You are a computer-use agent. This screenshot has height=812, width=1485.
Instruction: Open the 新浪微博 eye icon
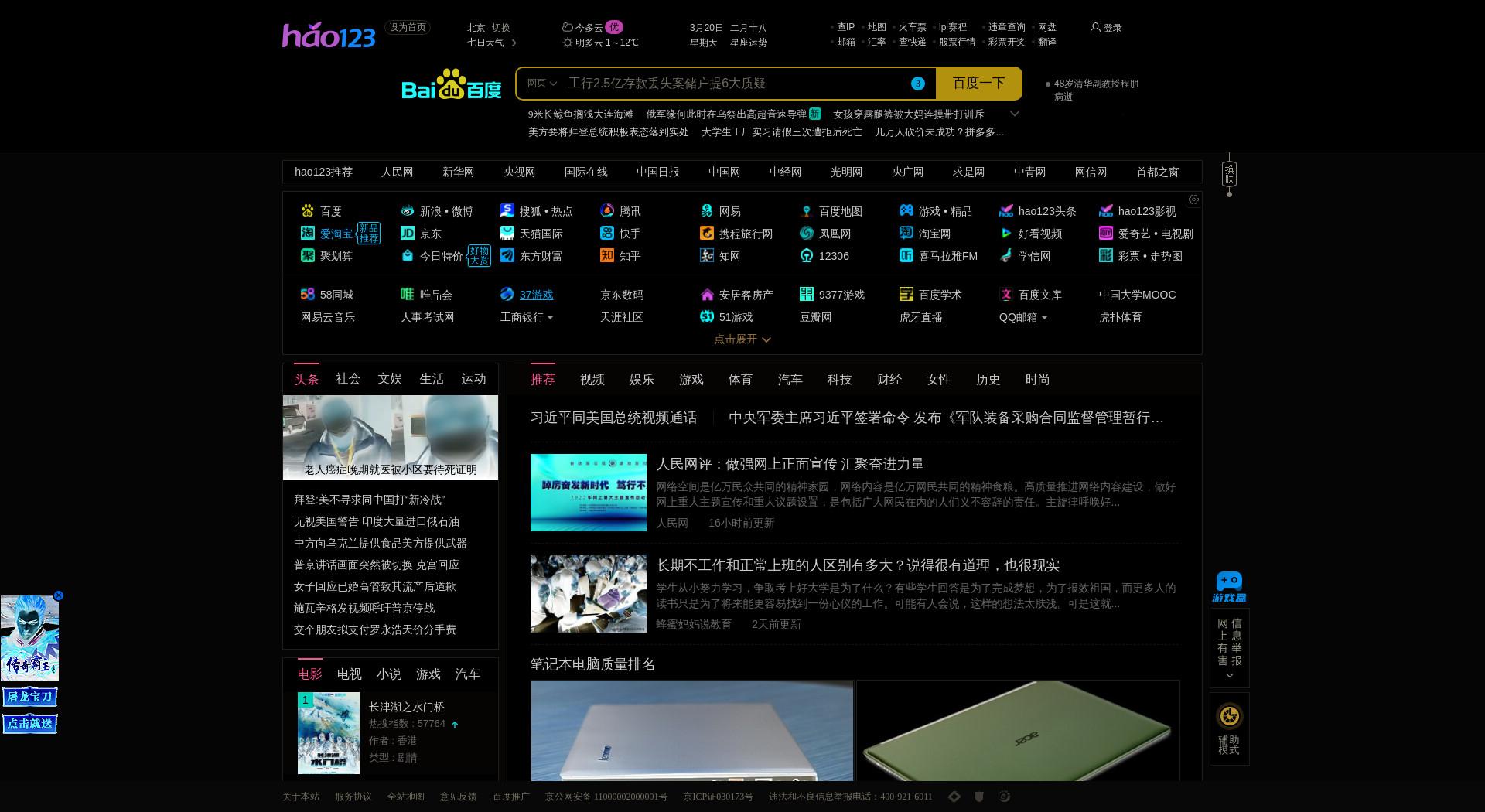408,210
